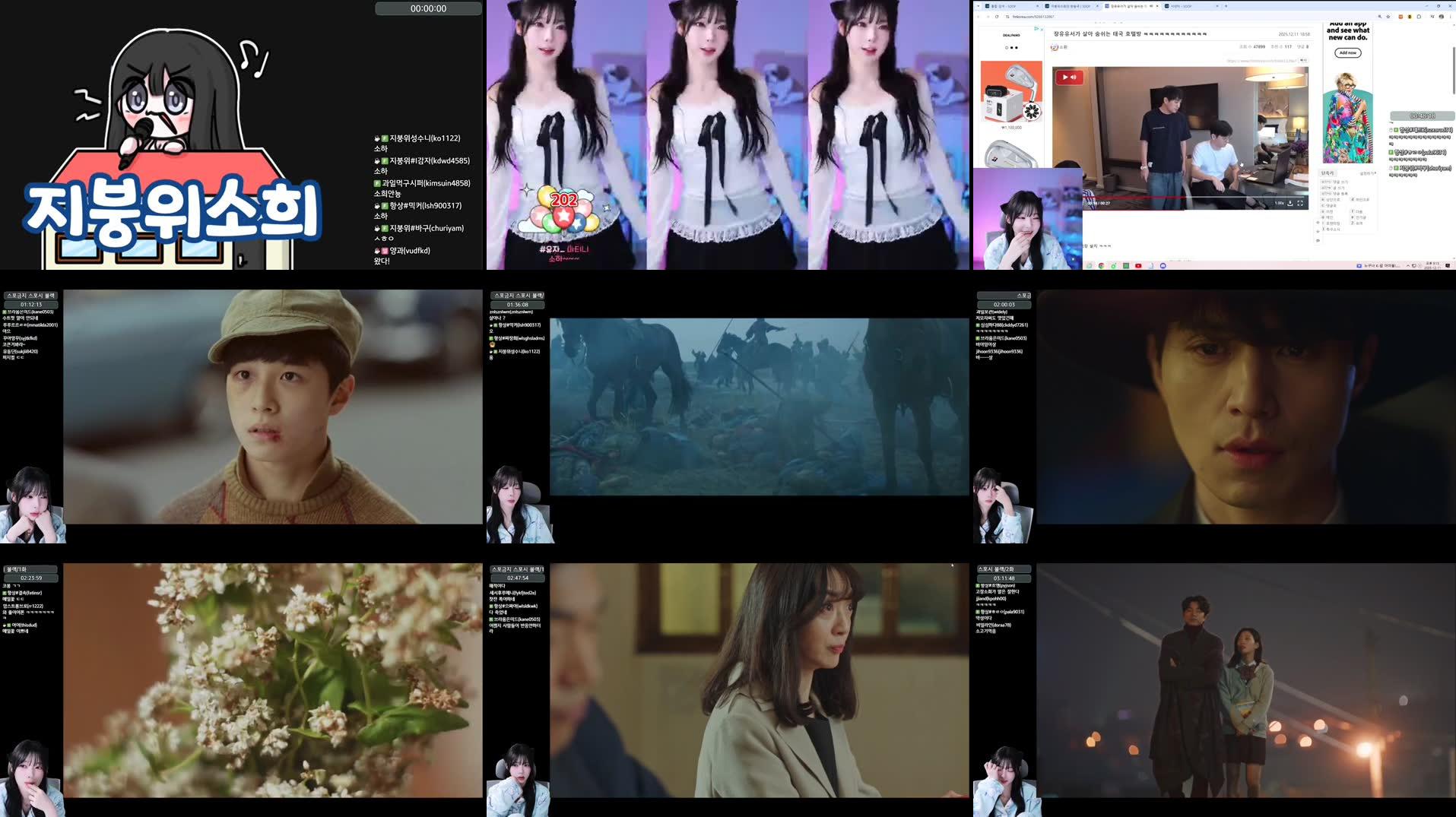
Task: Click the video download icon
Action: click(x=1290, y=203)
